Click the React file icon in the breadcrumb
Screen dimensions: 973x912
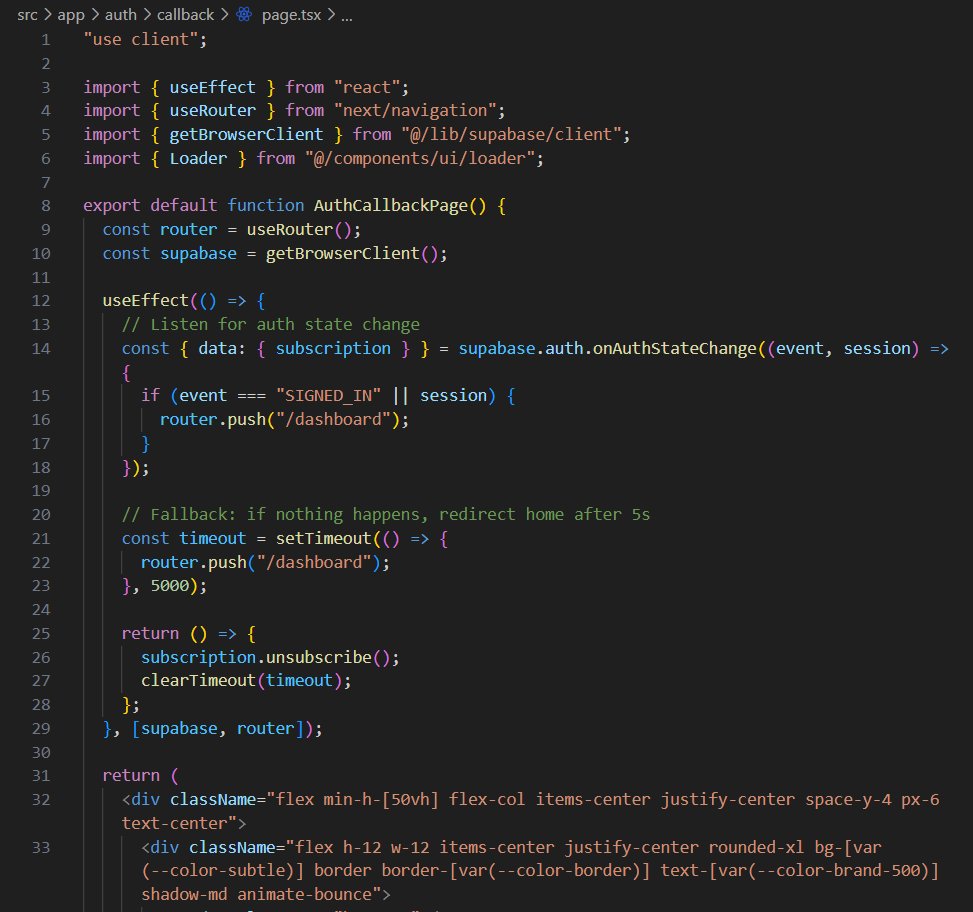[244, 15]
